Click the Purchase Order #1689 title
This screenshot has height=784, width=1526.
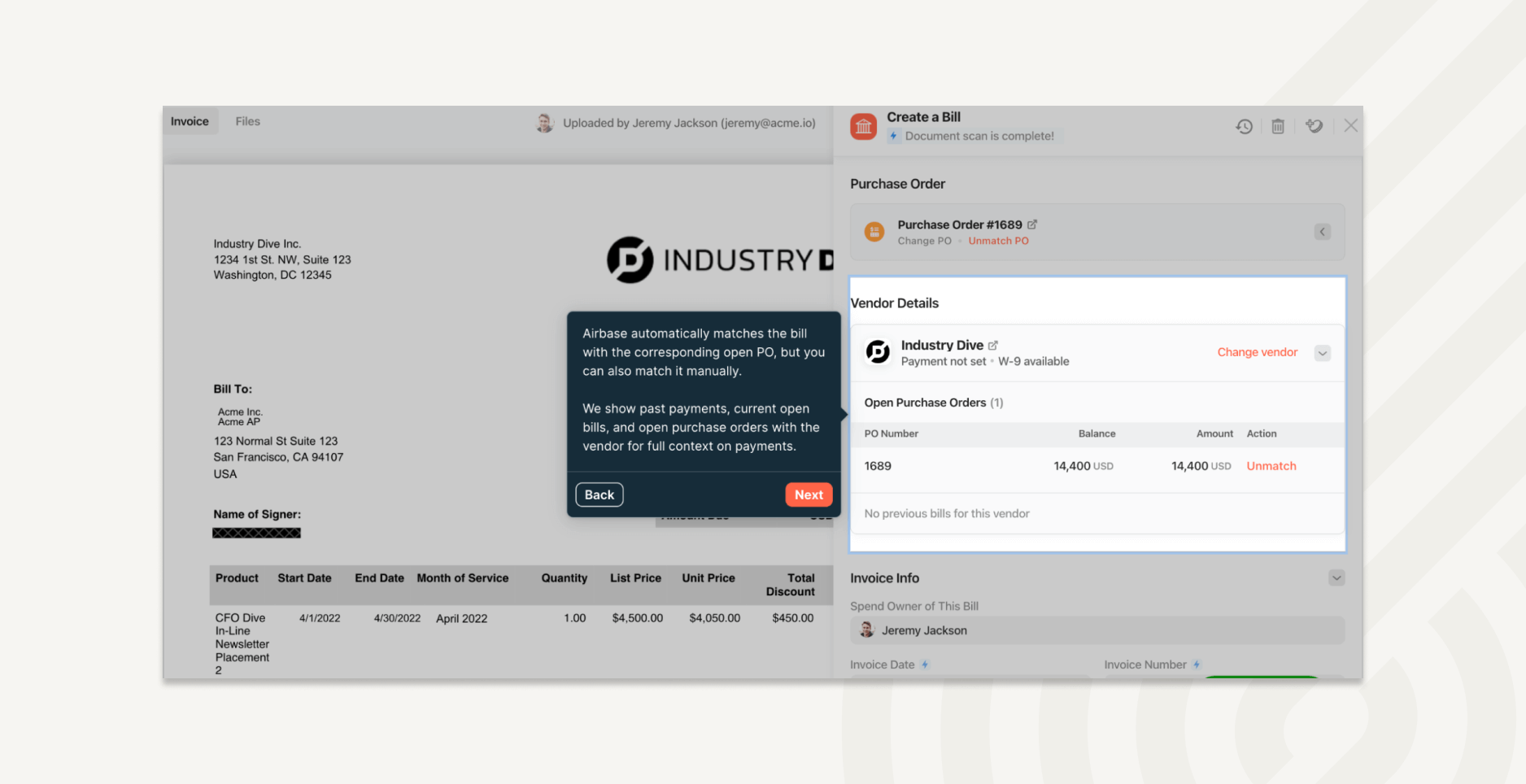coord(960,224)
